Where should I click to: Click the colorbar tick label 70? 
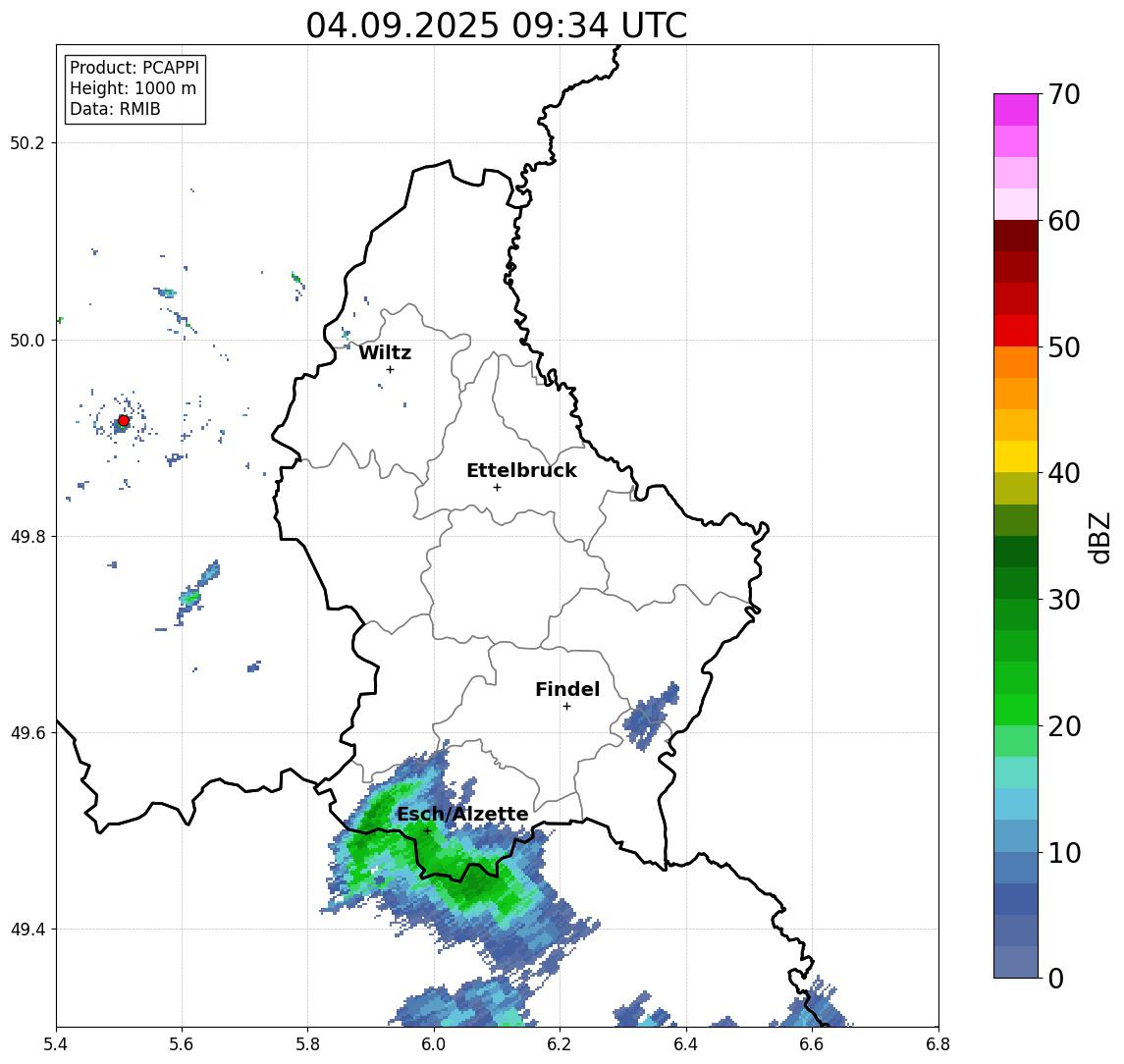tap(1064, 94)
